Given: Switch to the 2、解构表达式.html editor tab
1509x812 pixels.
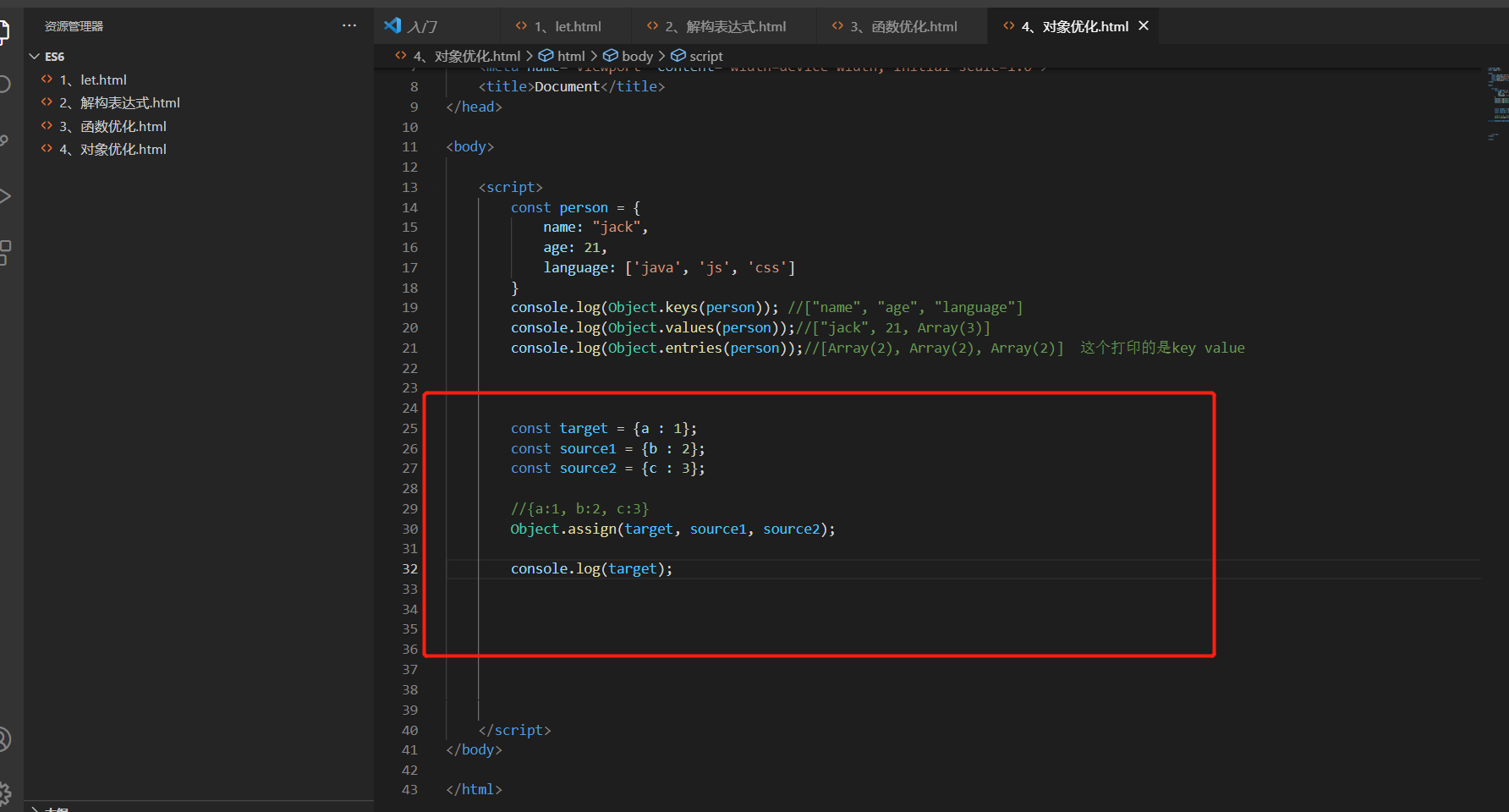Looking at the screenshot, I should click(x=724, y=26).
